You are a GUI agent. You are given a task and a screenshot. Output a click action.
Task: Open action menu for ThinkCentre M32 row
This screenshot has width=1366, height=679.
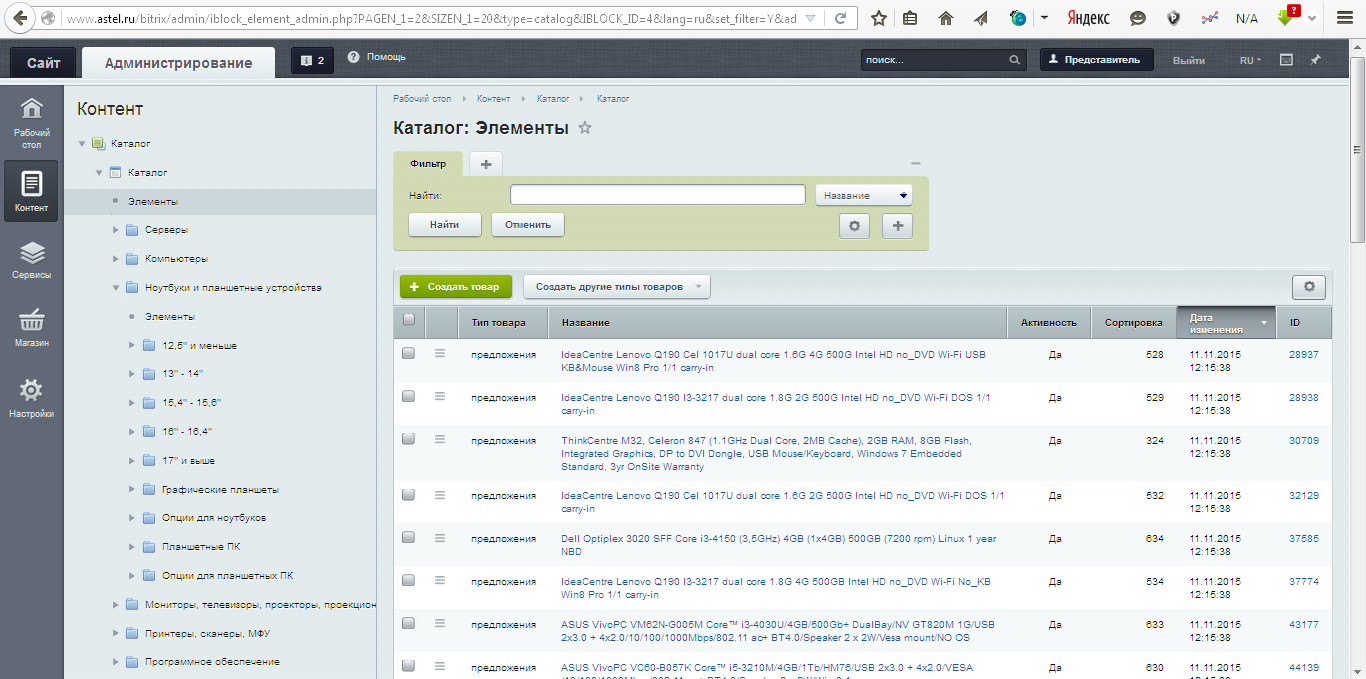[439, 438]
